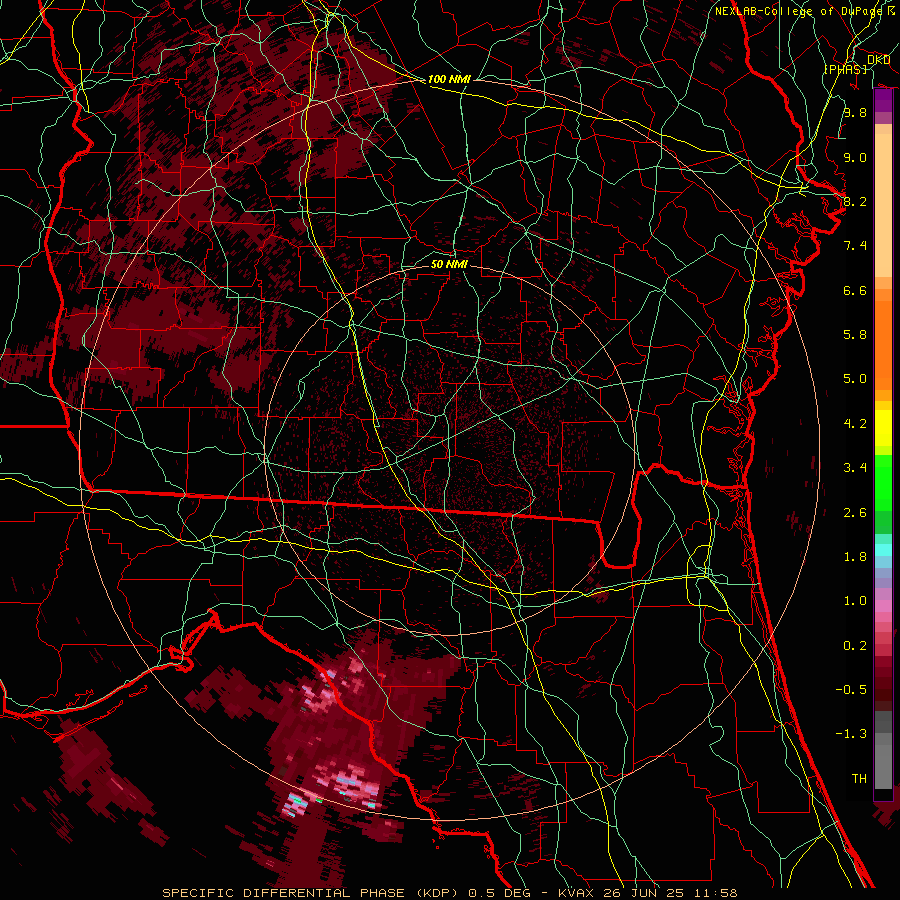This screenshot has height=900, width=900.
Task: Click the yellow band of the color scale
Action: [883, 428]
